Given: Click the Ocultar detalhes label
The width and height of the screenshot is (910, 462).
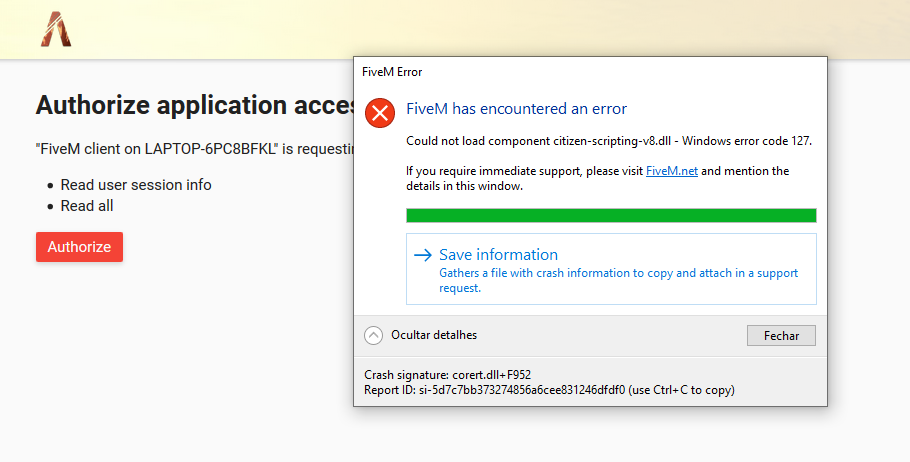Looking at the screenshot, I should tap(434, 335).
